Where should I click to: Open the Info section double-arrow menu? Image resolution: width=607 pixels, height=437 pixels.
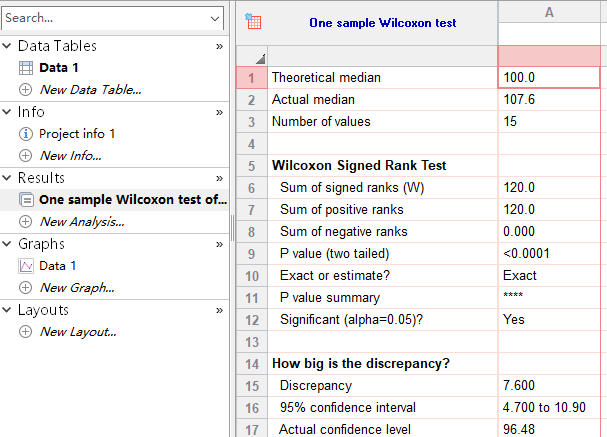coord(219,113)
